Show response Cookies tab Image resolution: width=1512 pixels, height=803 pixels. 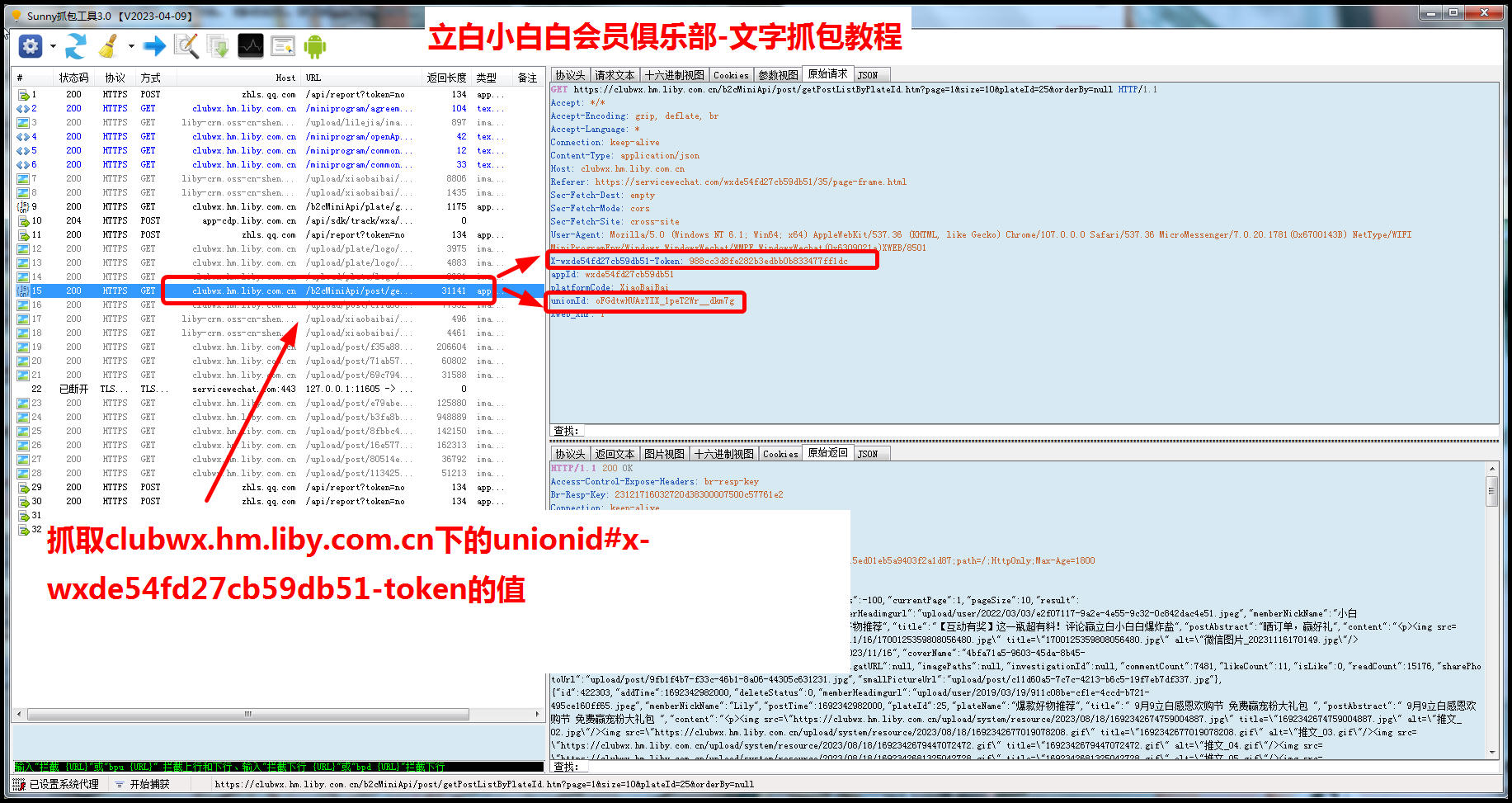coord(780,454)
